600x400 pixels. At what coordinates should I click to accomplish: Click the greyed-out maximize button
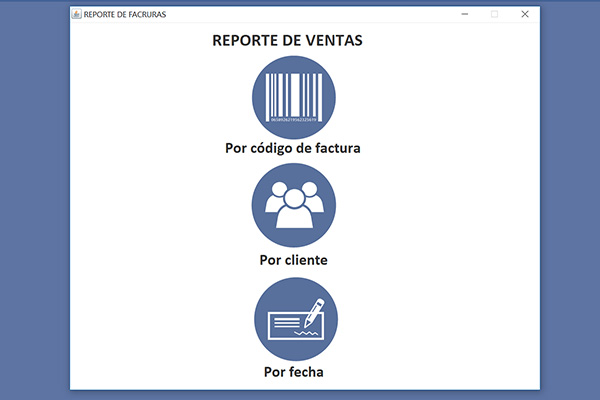[494, 15]
